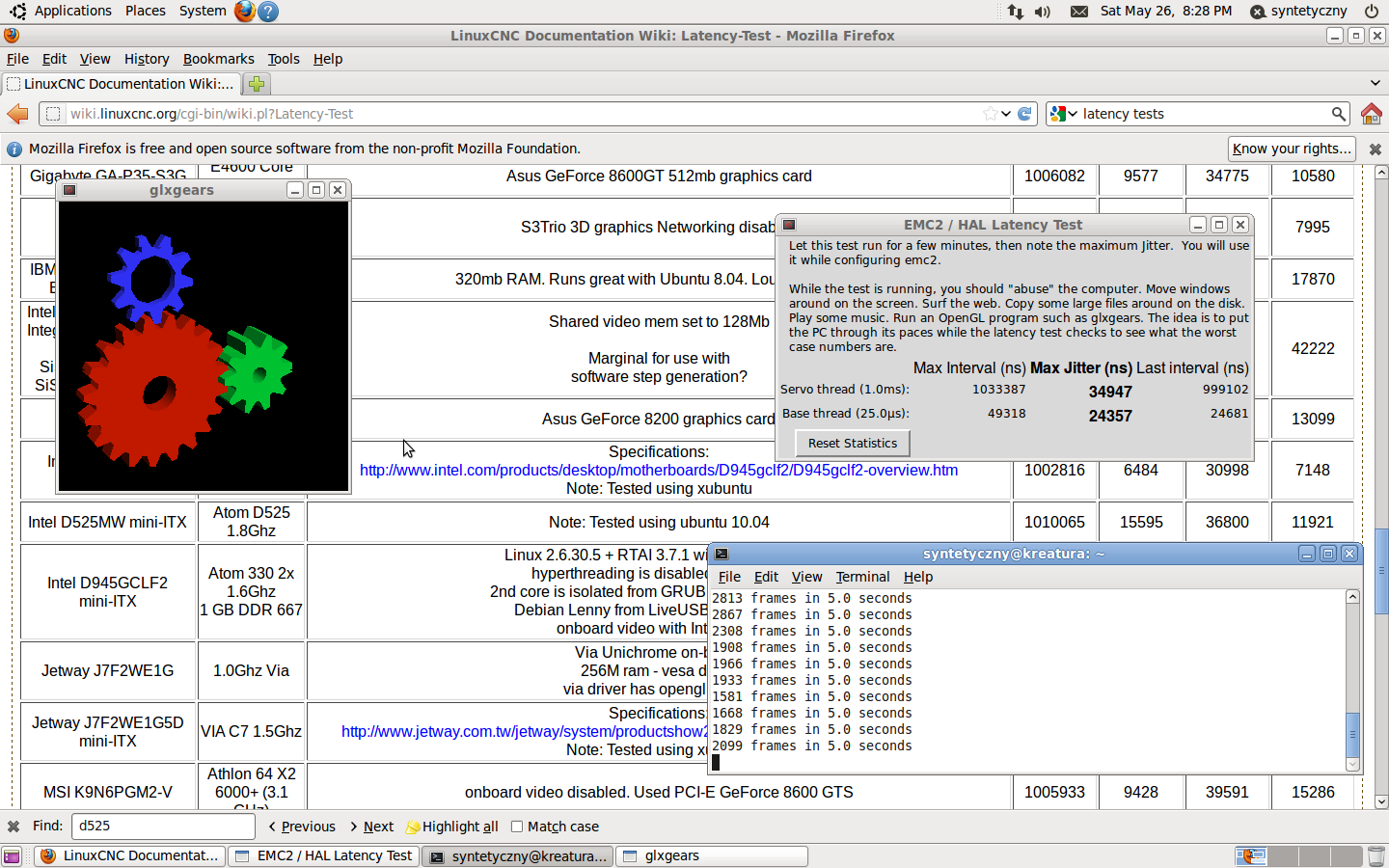
Task: Close the find bar
Action: pos(14,827)
